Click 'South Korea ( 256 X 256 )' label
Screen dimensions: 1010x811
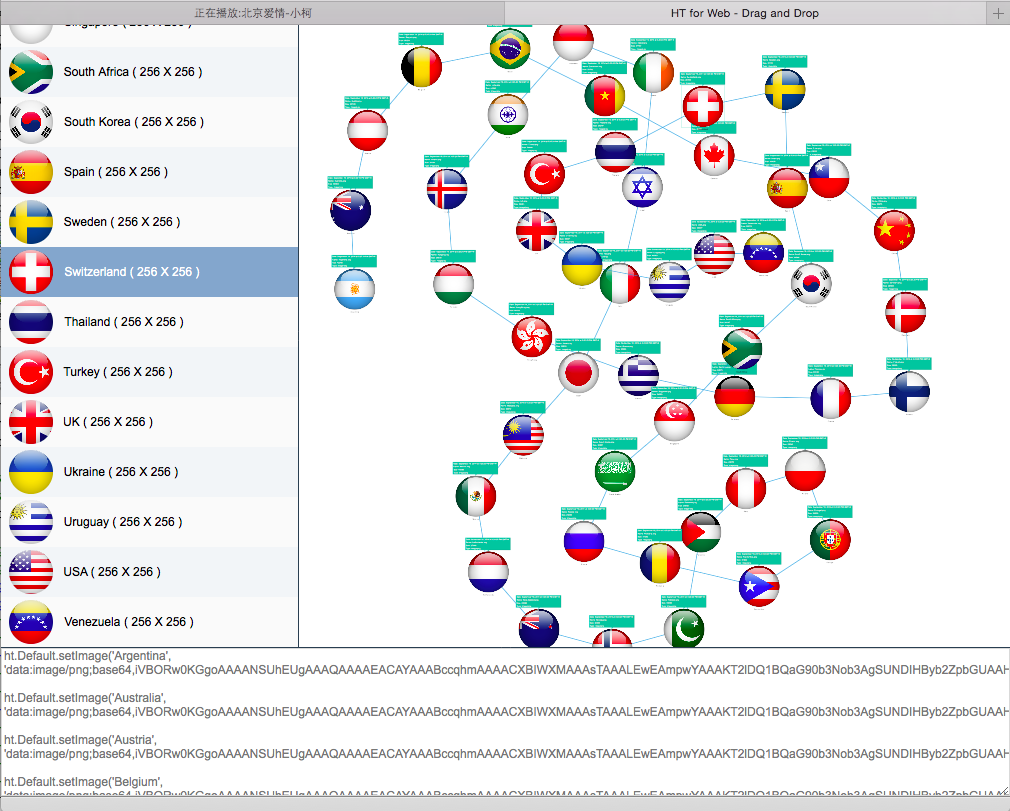pos(133,122)
